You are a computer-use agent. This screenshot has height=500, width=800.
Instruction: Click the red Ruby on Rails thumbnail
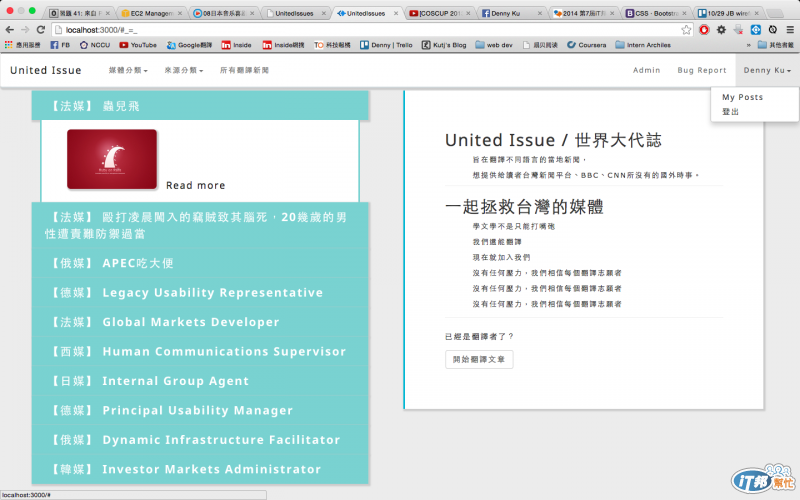pos(112,159)
